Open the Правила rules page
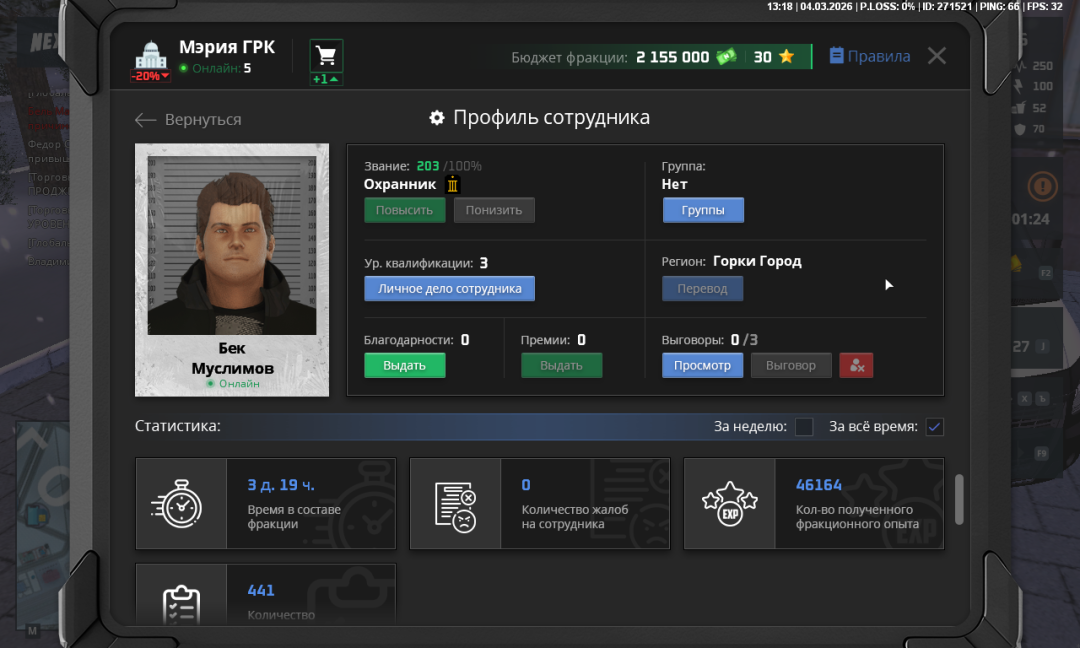Viewport: 1080px width, 648px height. click(870, 57)
